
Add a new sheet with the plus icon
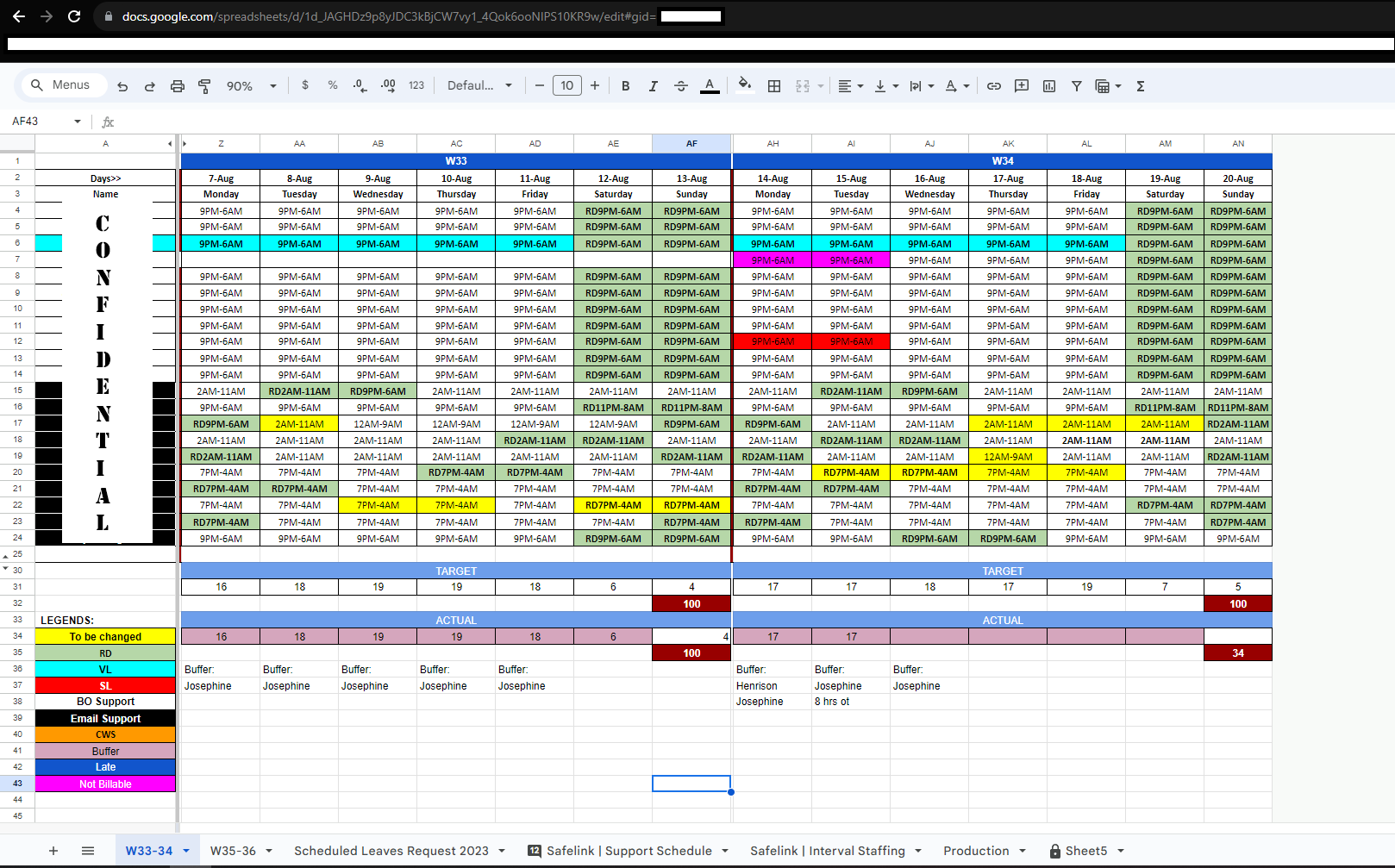(x=53, y=851)
